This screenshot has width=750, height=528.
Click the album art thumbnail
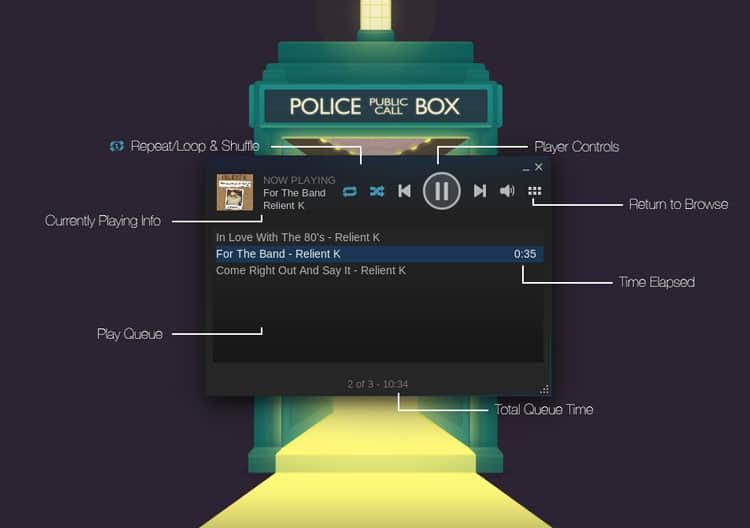234,192
